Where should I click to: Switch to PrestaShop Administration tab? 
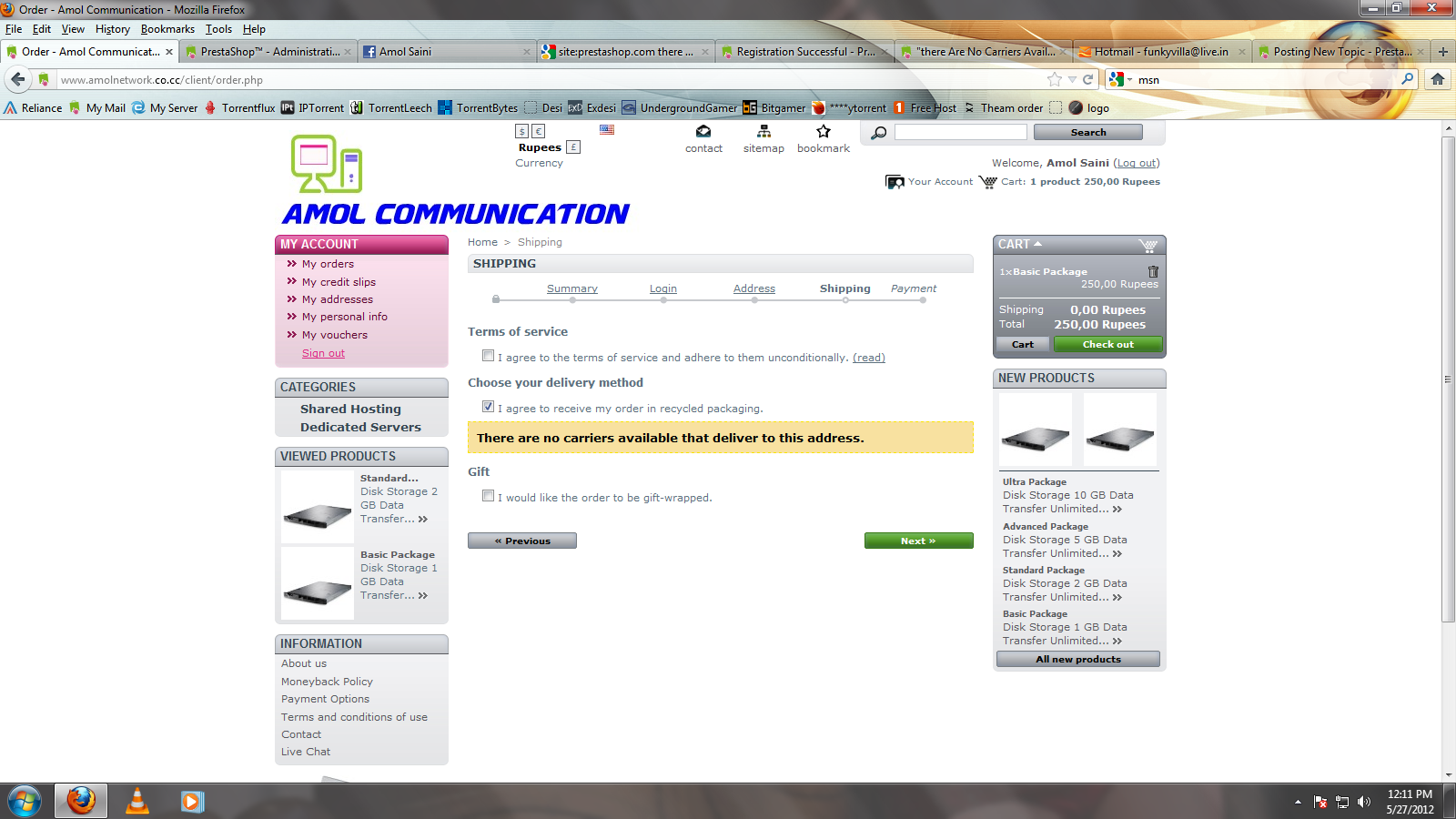point(268,52)
